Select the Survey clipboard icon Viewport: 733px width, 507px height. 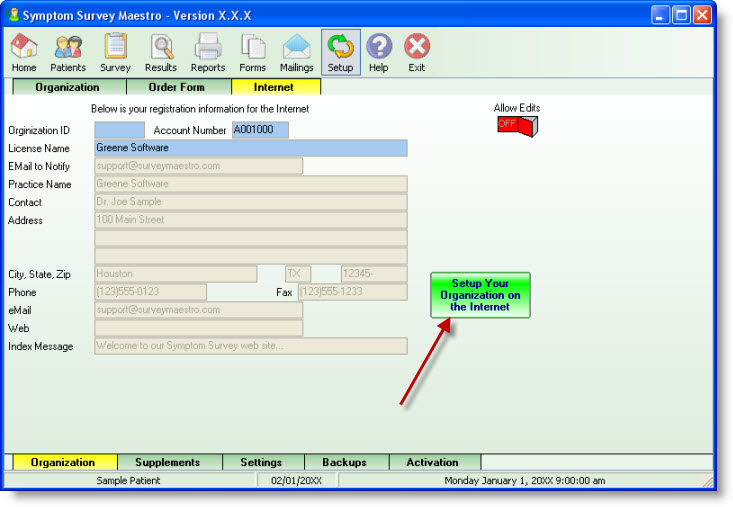point(115,52)
